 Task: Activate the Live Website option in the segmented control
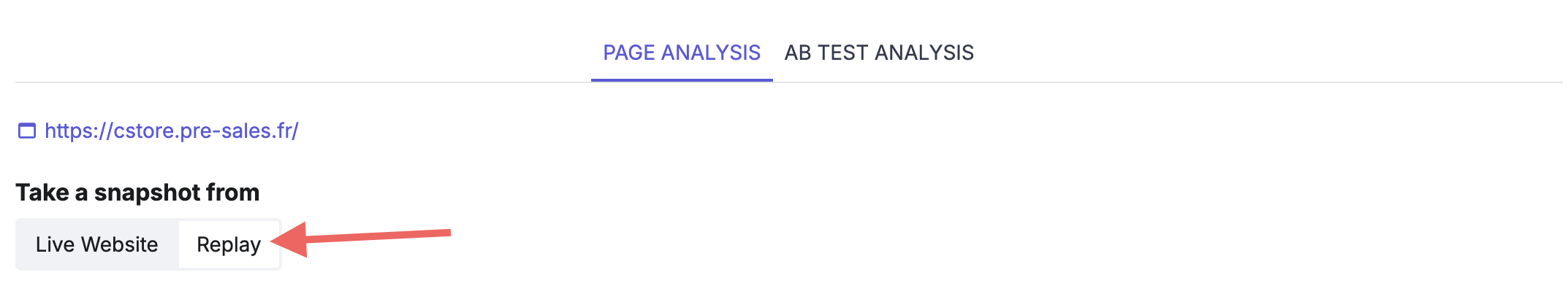coord(97,244)
